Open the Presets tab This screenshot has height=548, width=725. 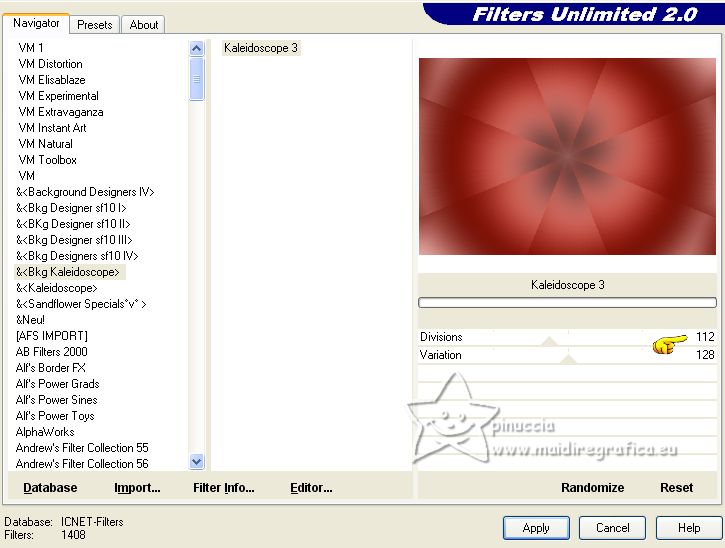[x=95, y=25]
